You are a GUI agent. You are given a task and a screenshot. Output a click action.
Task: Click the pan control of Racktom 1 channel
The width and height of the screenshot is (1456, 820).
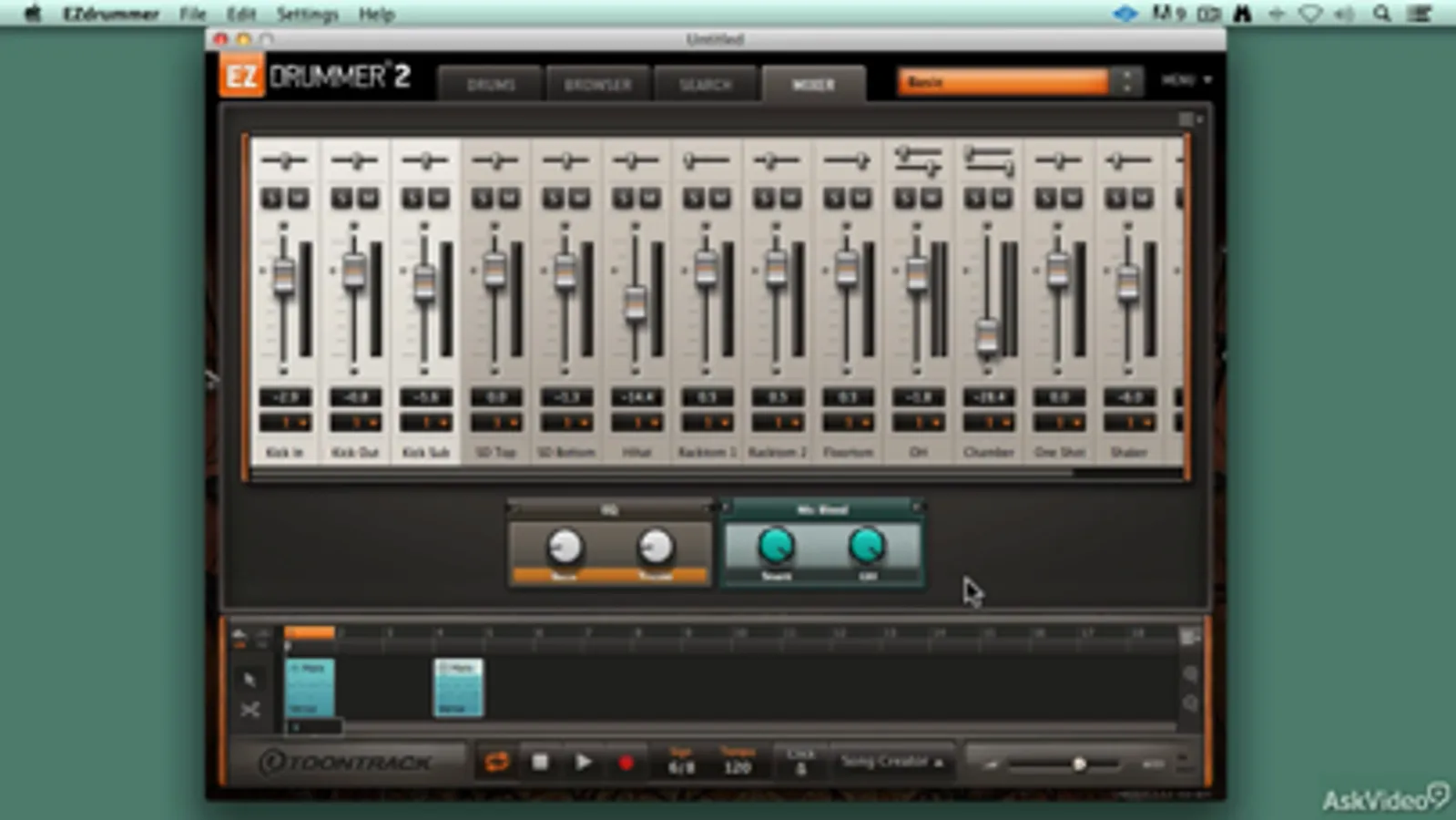[707, 161]
